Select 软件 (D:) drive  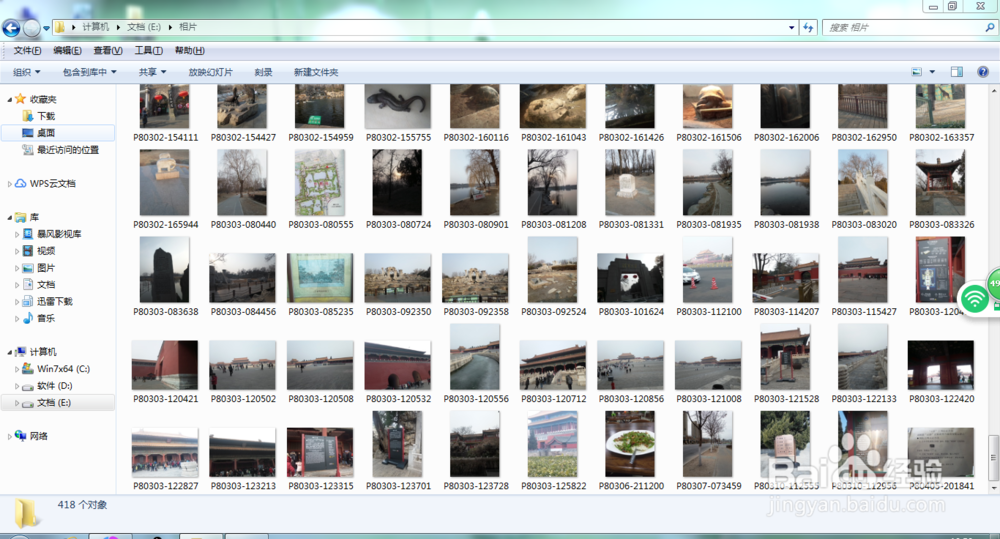54,386
